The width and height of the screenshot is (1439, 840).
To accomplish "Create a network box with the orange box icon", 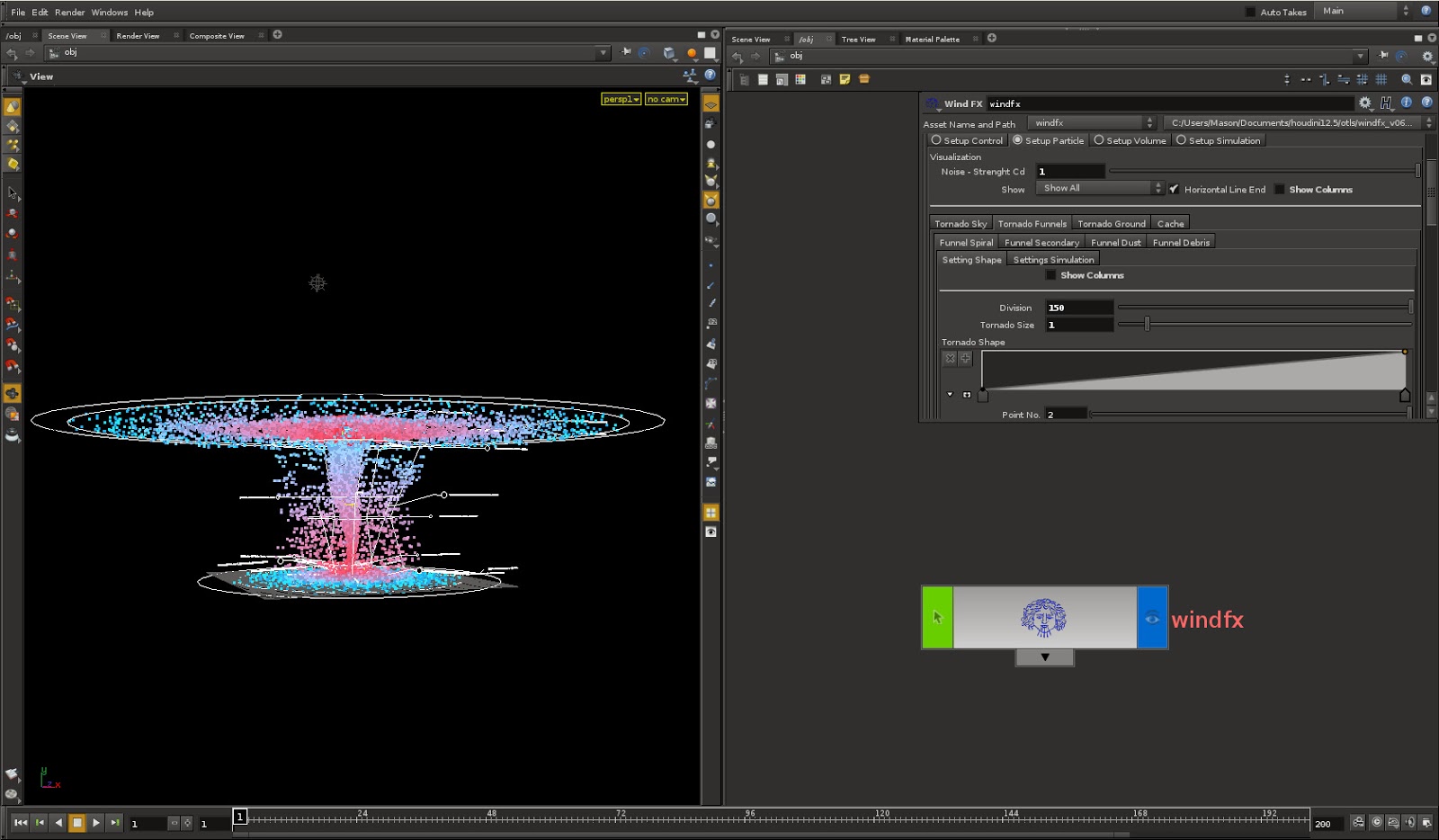I will pos(864,80).
